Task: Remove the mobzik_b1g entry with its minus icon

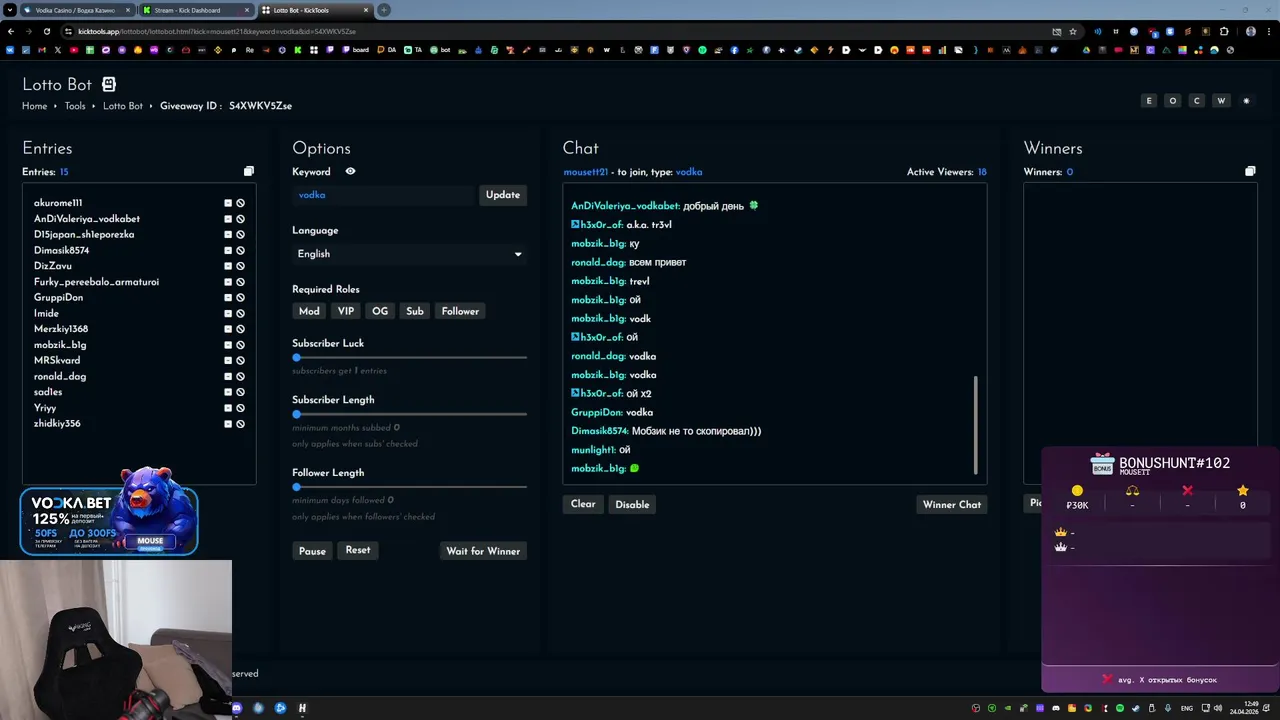Action: tap(228, 345)
